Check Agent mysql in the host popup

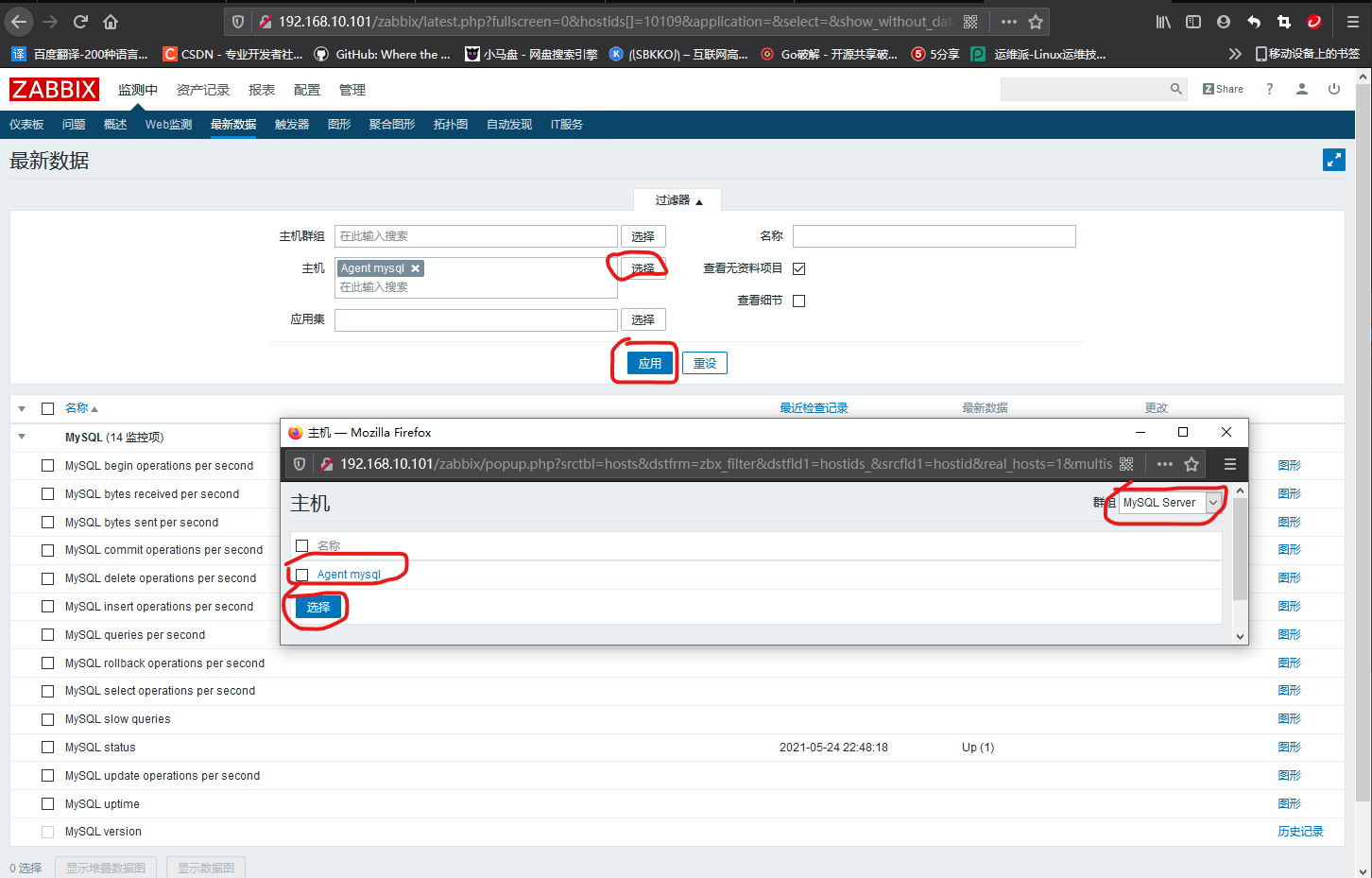click(x=302, y=575)
